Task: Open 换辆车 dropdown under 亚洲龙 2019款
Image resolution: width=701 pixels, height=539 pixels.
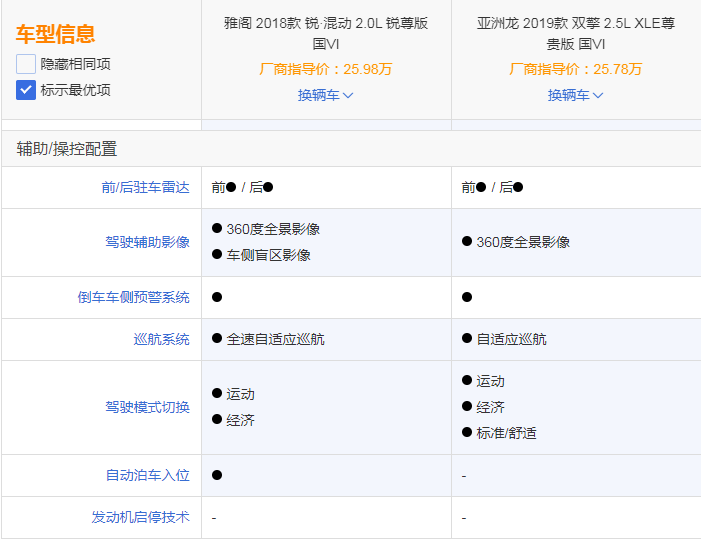Action: click(575, 95)
